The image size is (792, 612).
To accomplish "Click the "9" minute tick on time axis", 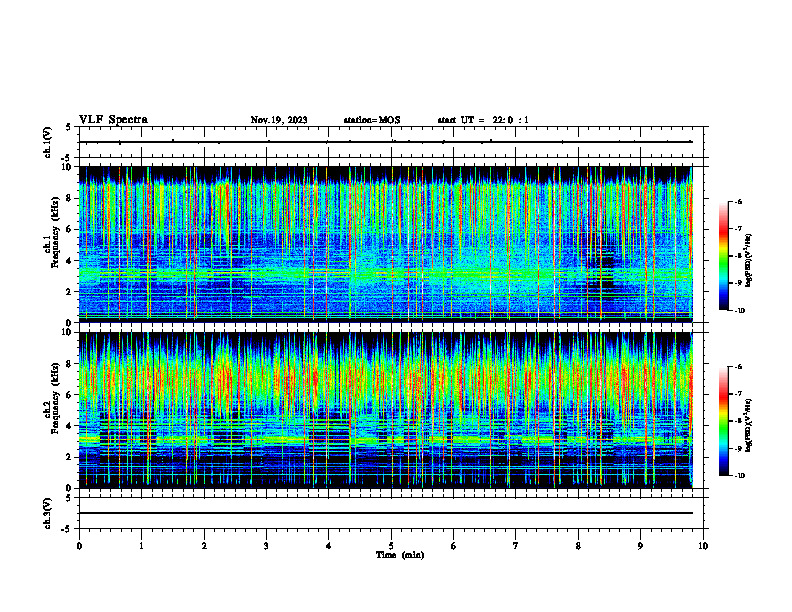I will coord(640,546).
